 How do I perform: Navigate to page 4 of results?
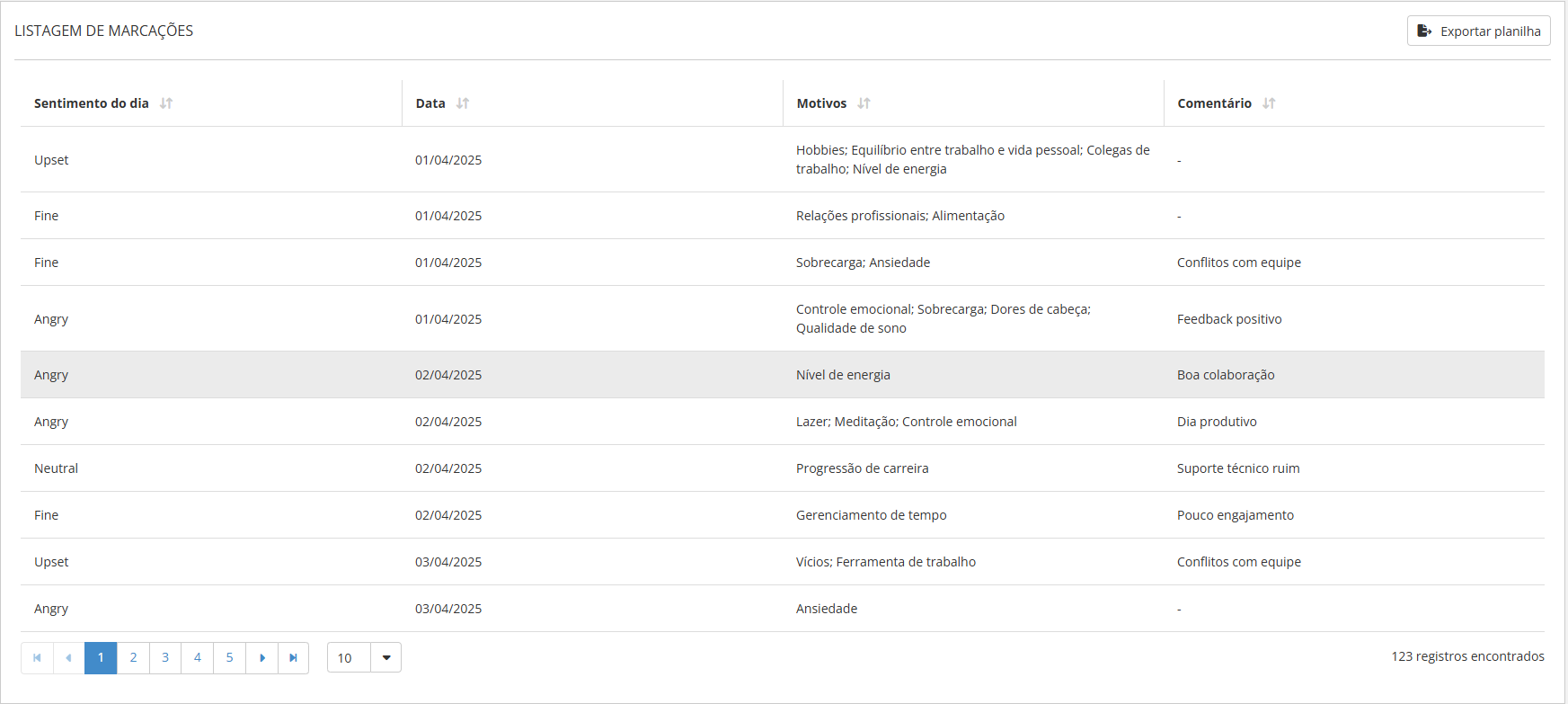click(x=198, y=658)
